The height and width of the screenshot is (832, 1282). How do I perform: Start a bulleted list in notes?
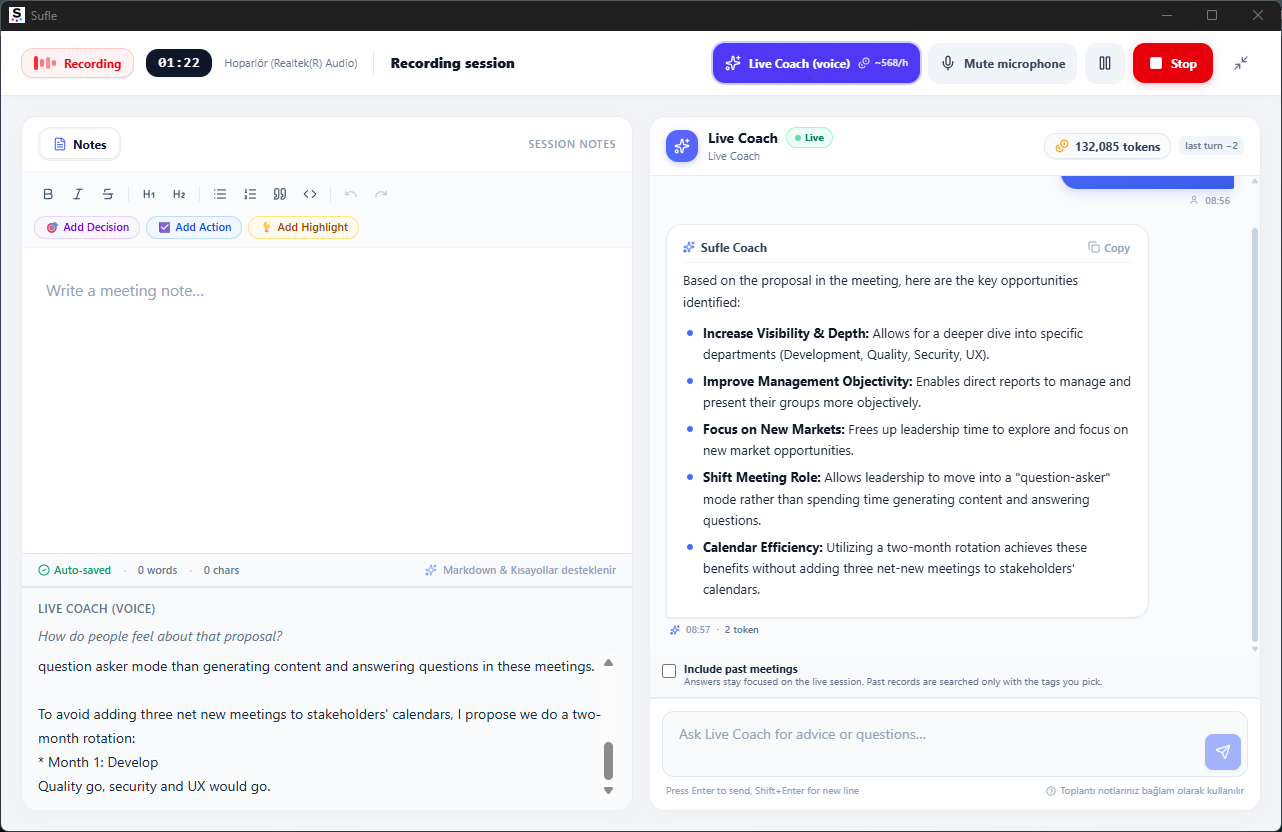click(x=220, y=194)
